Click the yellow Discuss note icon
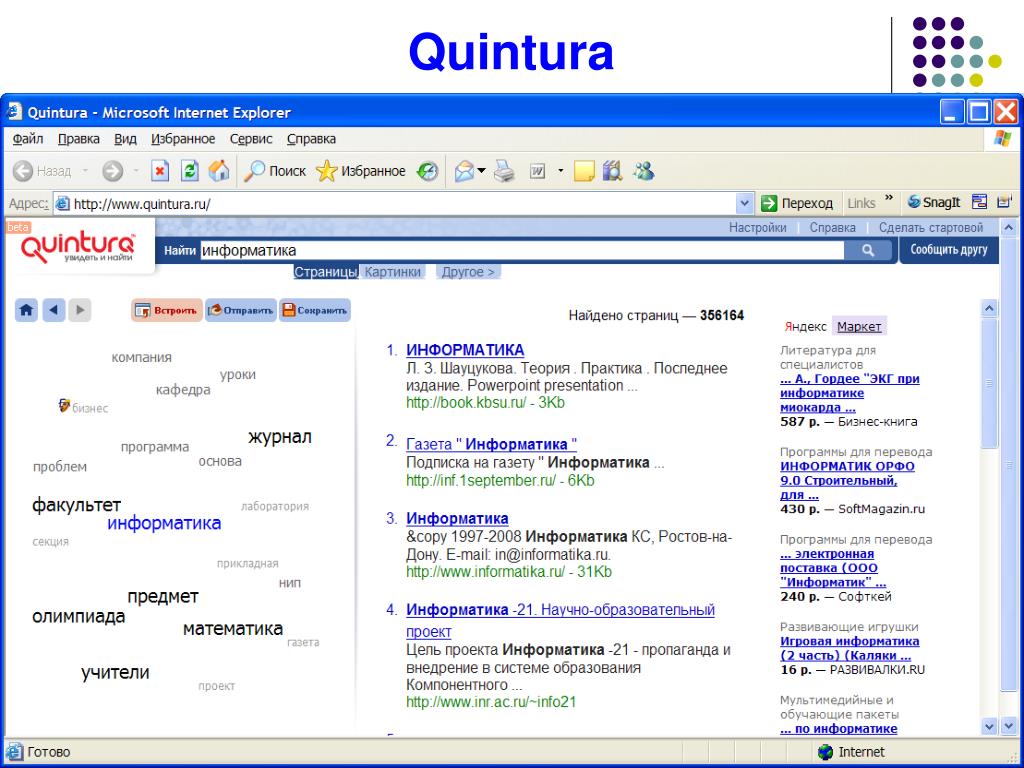The image size is (1024, 768). [583, 171]
